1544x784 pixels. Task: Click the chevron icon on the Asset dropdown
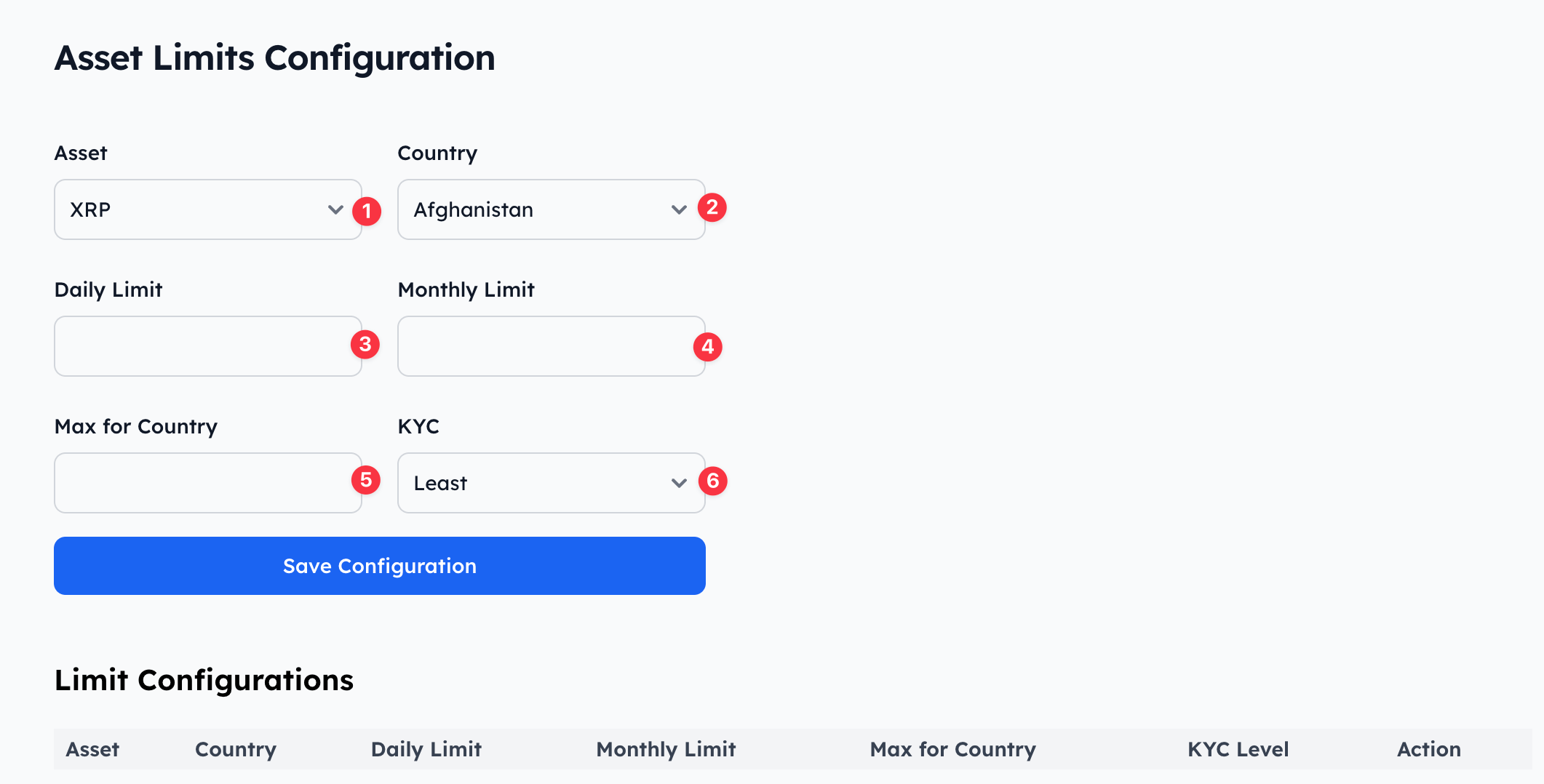pyautogui.click(x=335, y=209)
